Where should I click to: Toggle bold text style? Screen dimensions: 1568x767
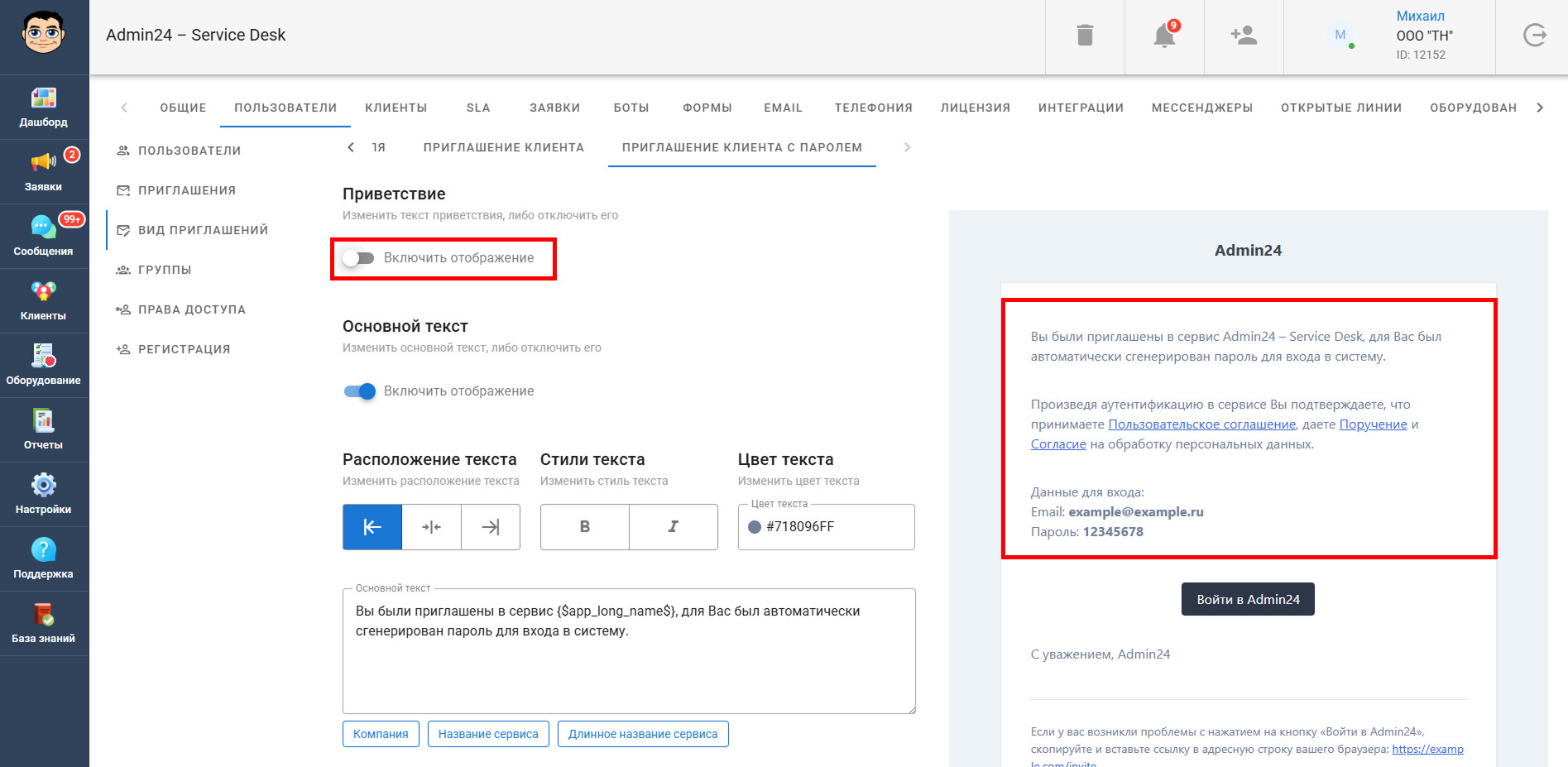click(585, 527)
